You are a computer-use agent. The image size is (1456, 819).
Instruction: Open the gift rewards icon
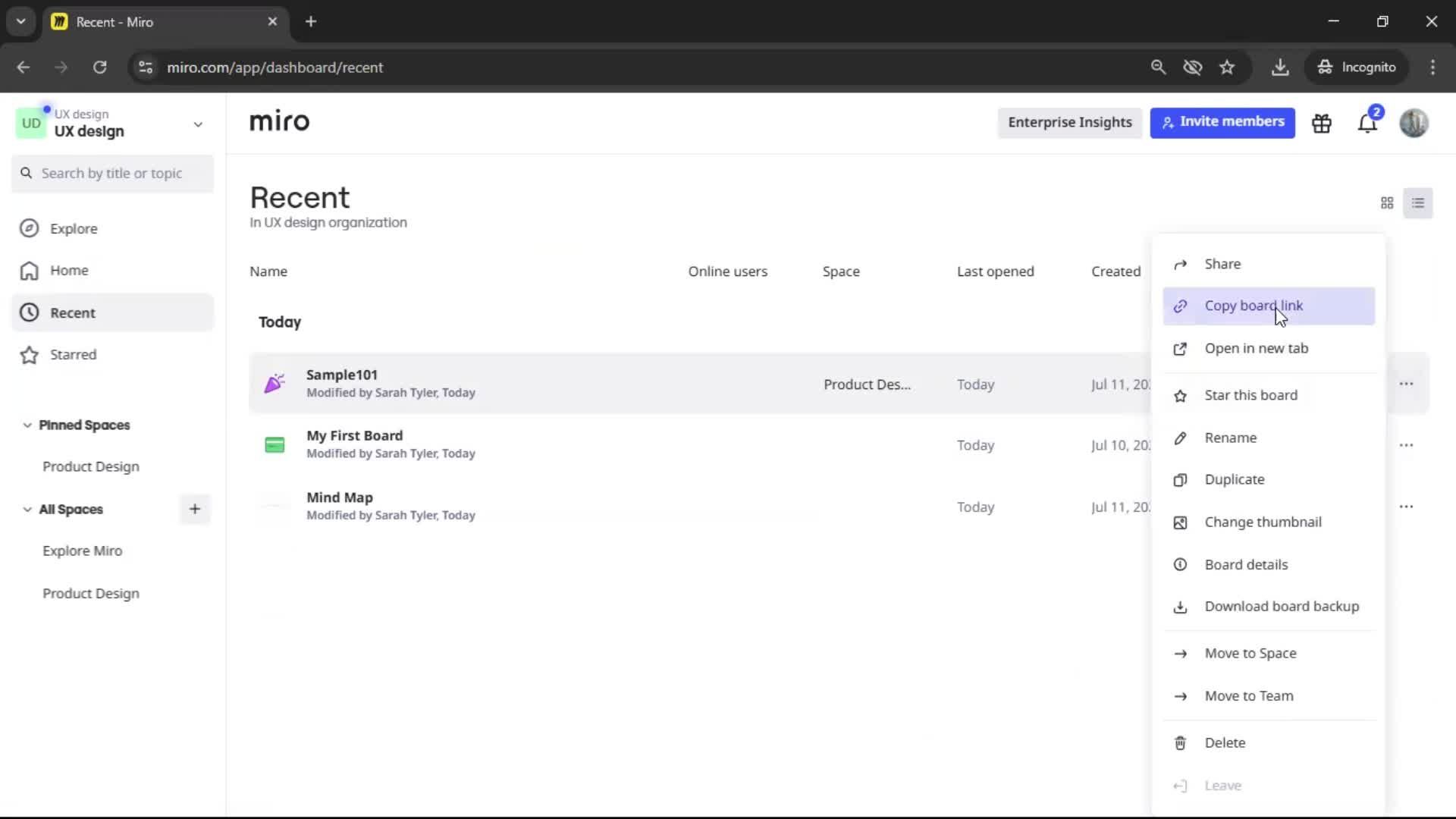[x=1322, y=123]
